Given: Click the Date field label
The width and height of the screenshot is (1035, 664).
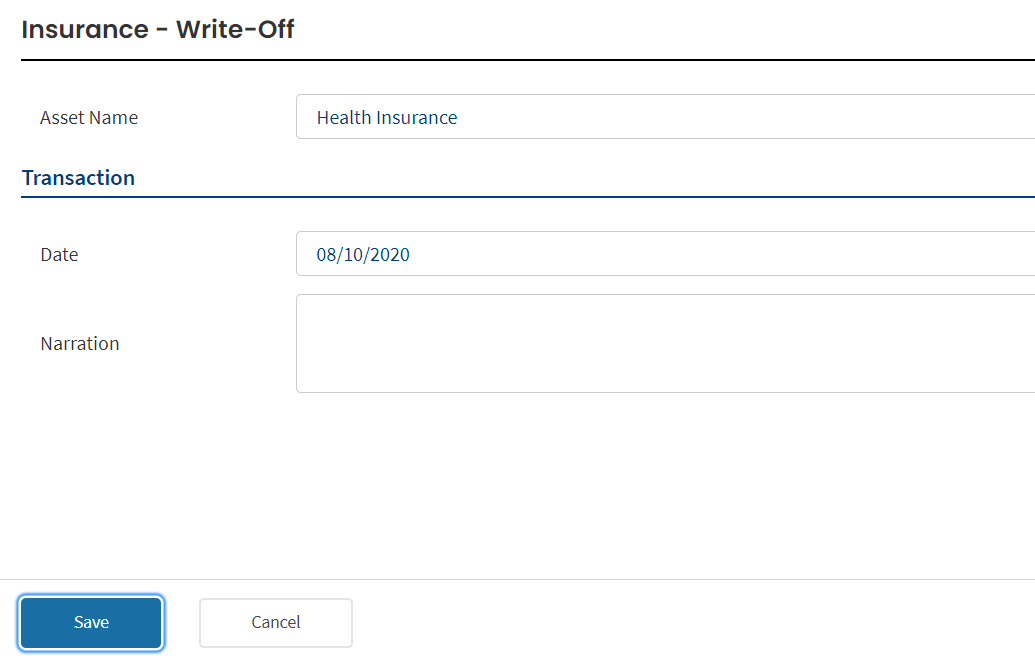Looking at the screenshot, I should tap(59, 255).
